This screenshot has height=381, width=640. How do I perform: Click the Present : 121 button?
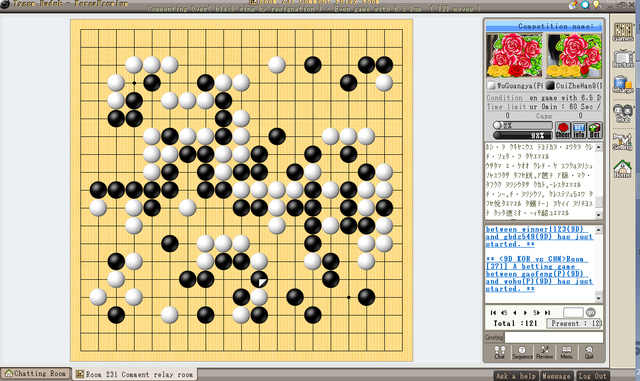pyautogui.click(x=575, y=323)
